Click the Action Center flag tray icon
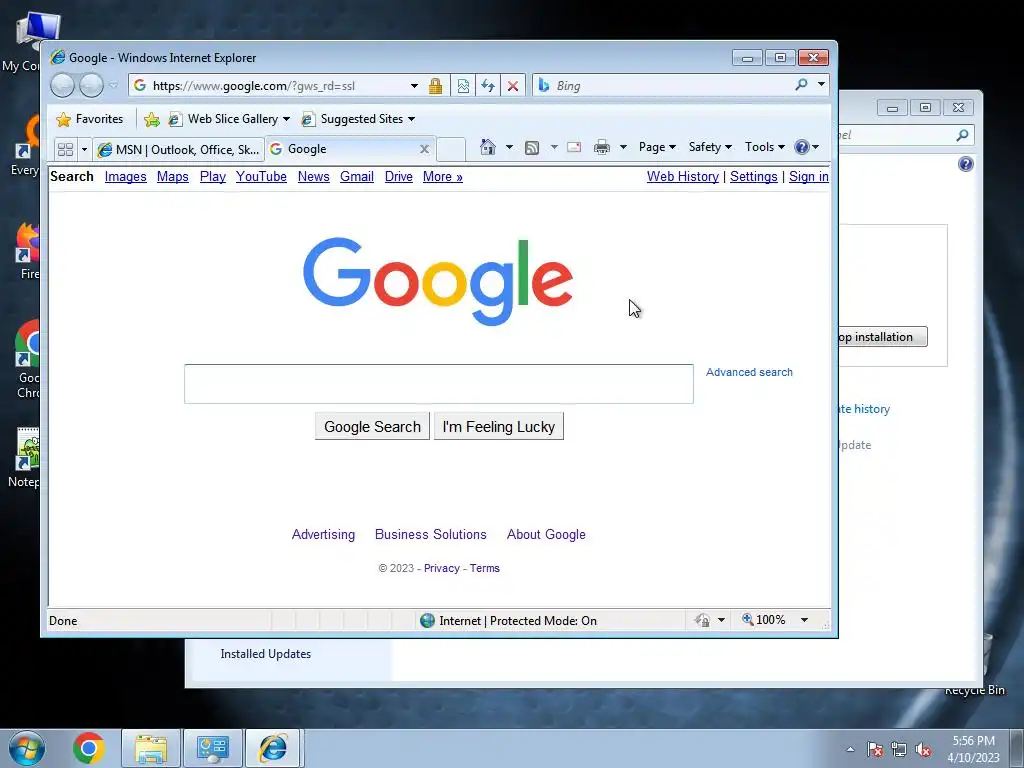 click(x=875, y=750)
